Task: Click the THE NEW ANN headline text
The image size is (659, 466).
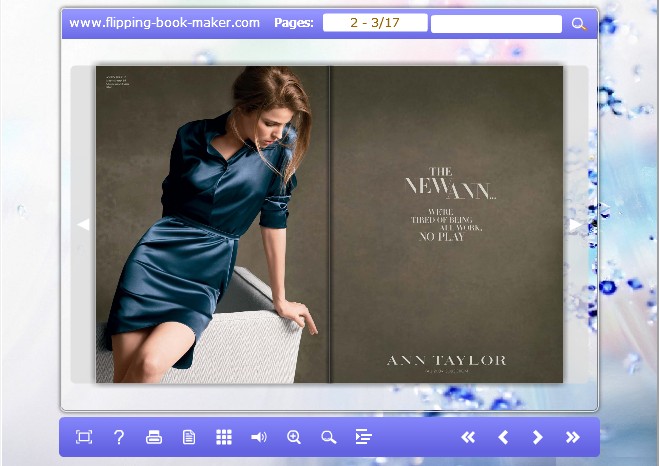Action: click(x=450, y=184)
